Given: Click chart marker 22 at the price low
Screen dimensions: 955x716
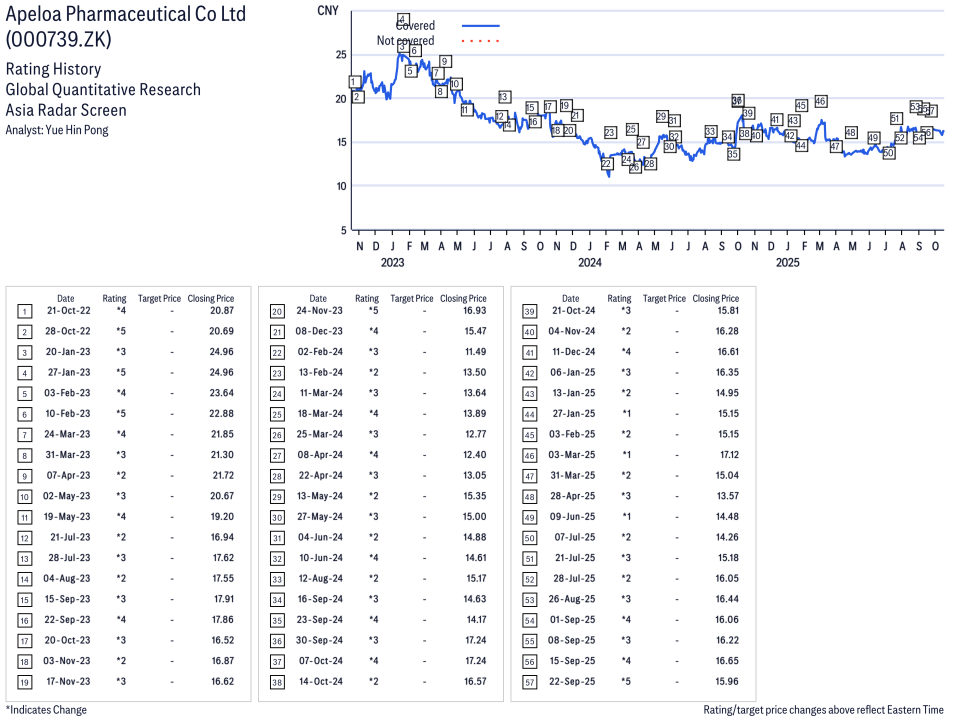Looking at the screenshot, I should click(x=606, y=164).
